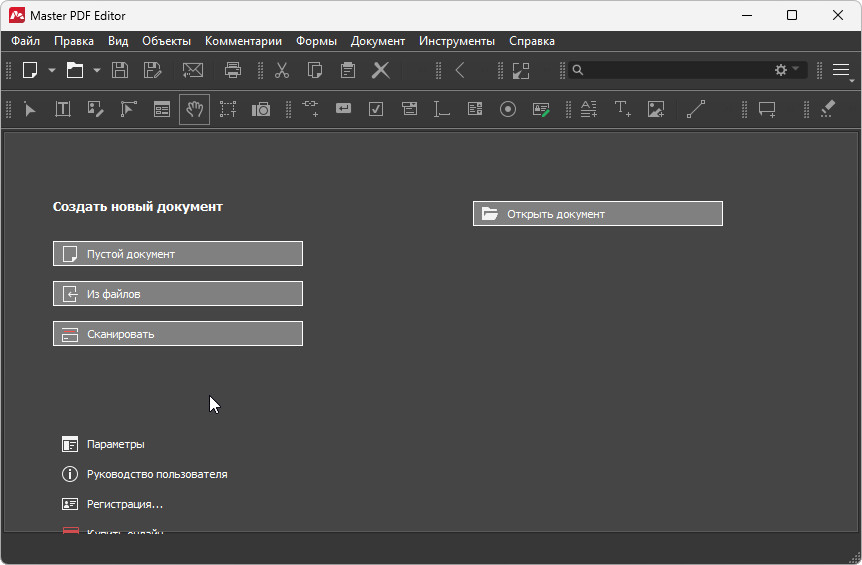
Task: Click the Пустой документ button
Action: point(178,254)
